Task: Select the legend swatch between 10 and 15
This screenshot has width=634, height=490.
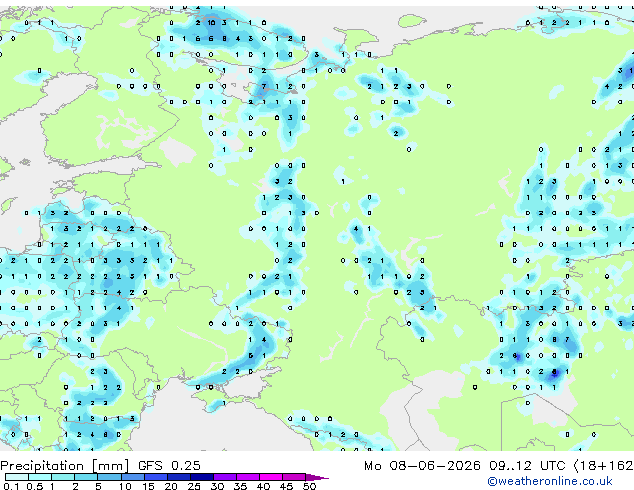Action: tap(132, 477)
